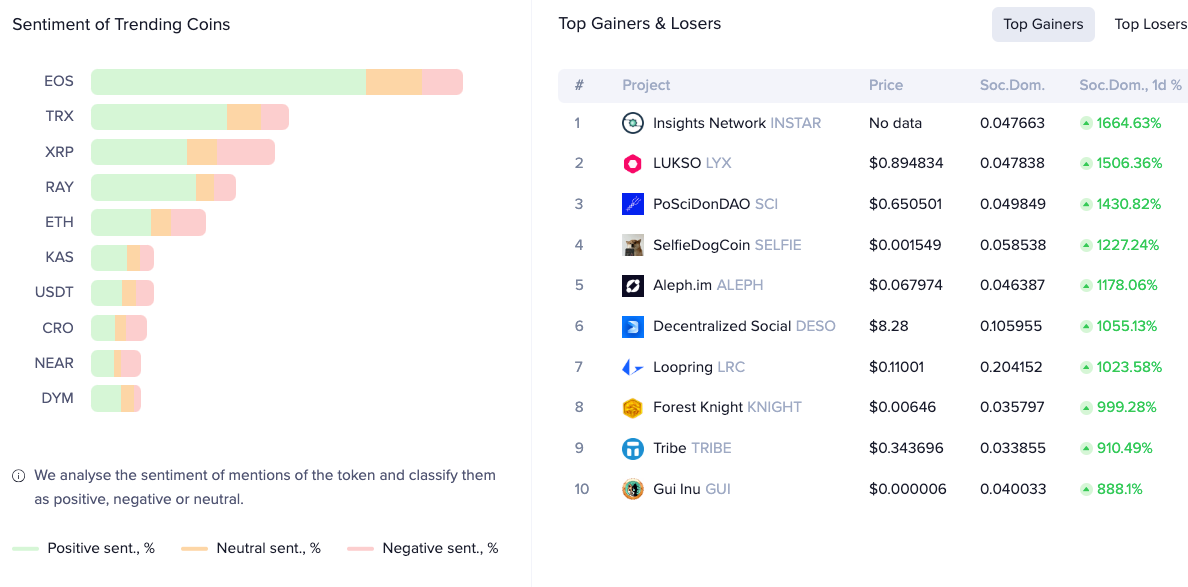Image resolution: width=1188 pixels, height=587 pixels.
Task: Click the 999.28% change value
Action: pos(1127,407)
